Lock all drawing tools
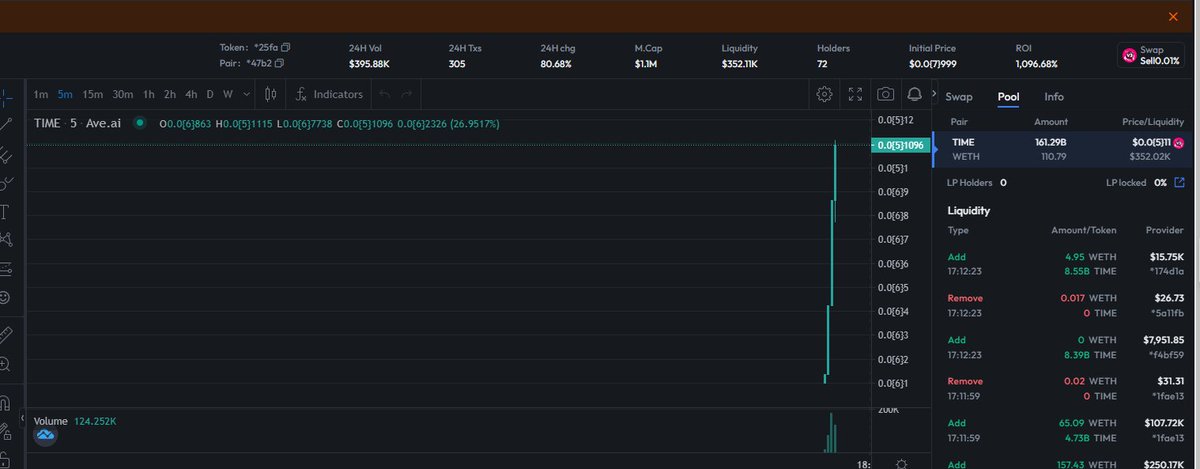The image size is (1200, 469). point(5,460)
